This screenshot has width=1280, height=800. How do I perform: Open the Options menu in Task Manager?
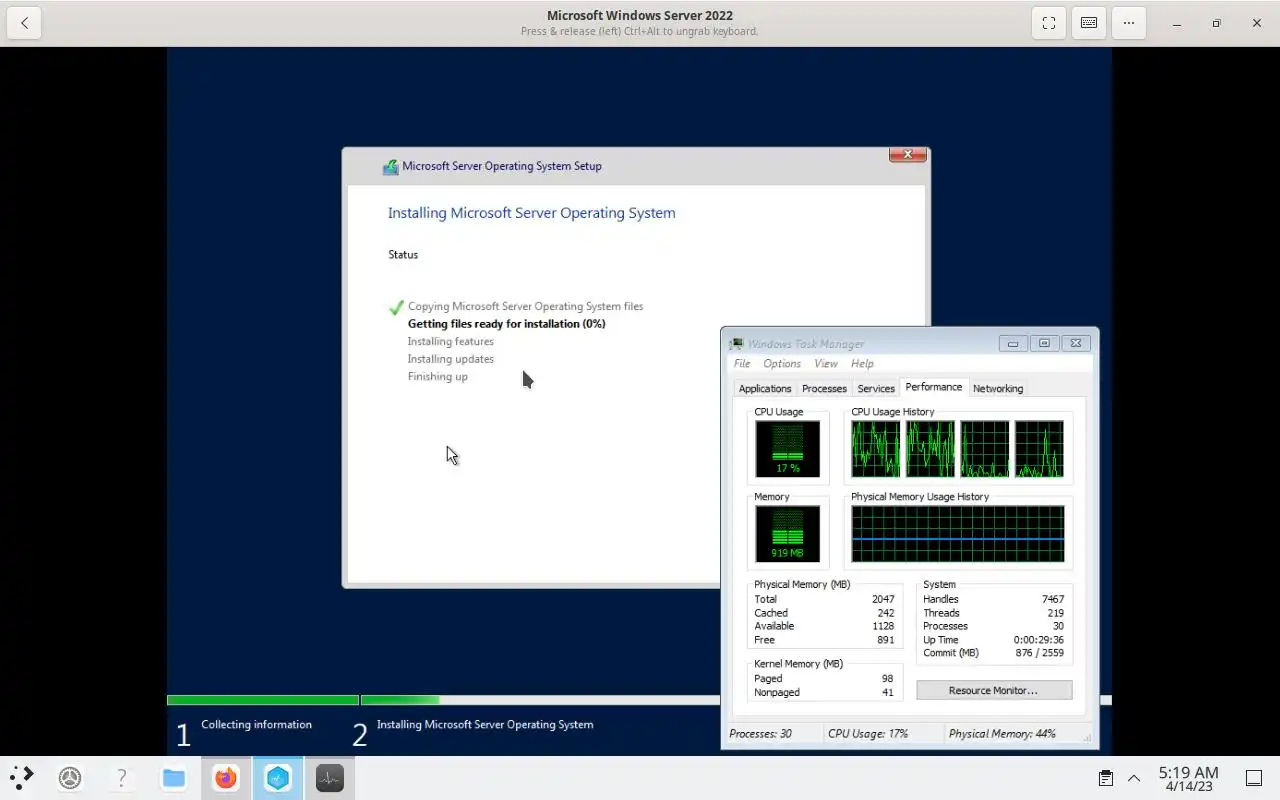(x=782, y=364)
